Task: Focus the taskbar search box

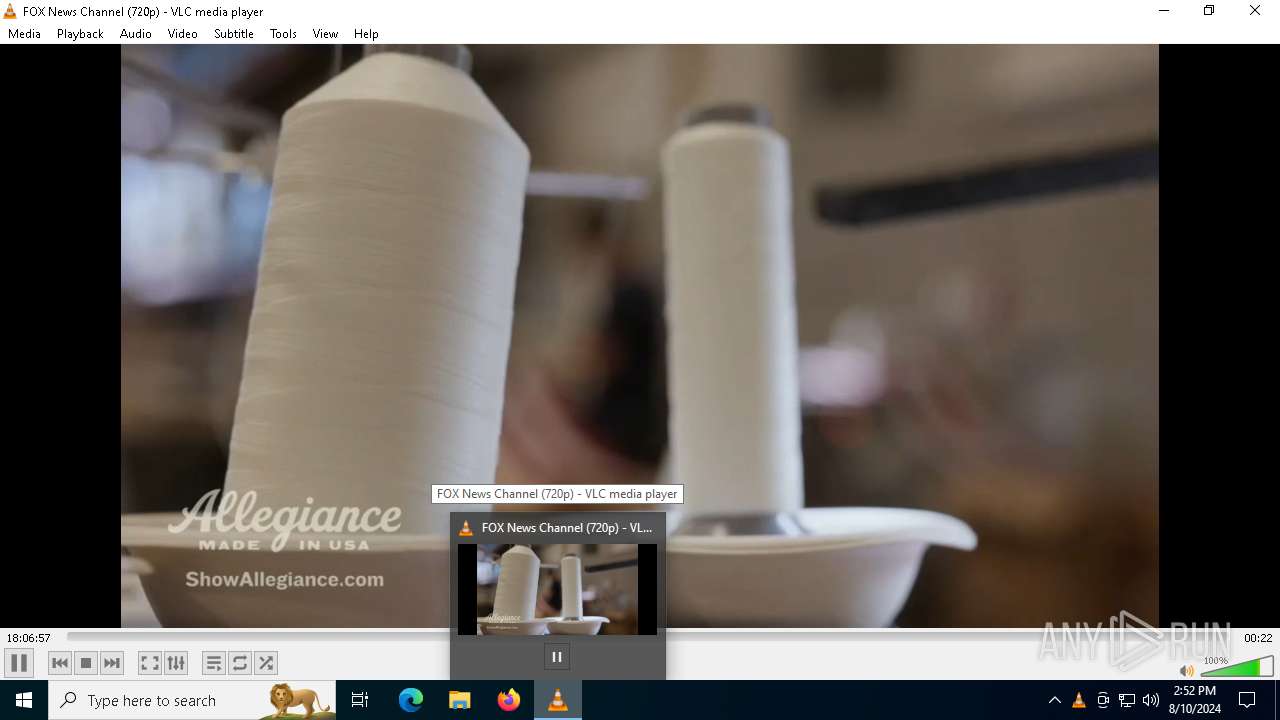Action: click(x=192, y=700)
